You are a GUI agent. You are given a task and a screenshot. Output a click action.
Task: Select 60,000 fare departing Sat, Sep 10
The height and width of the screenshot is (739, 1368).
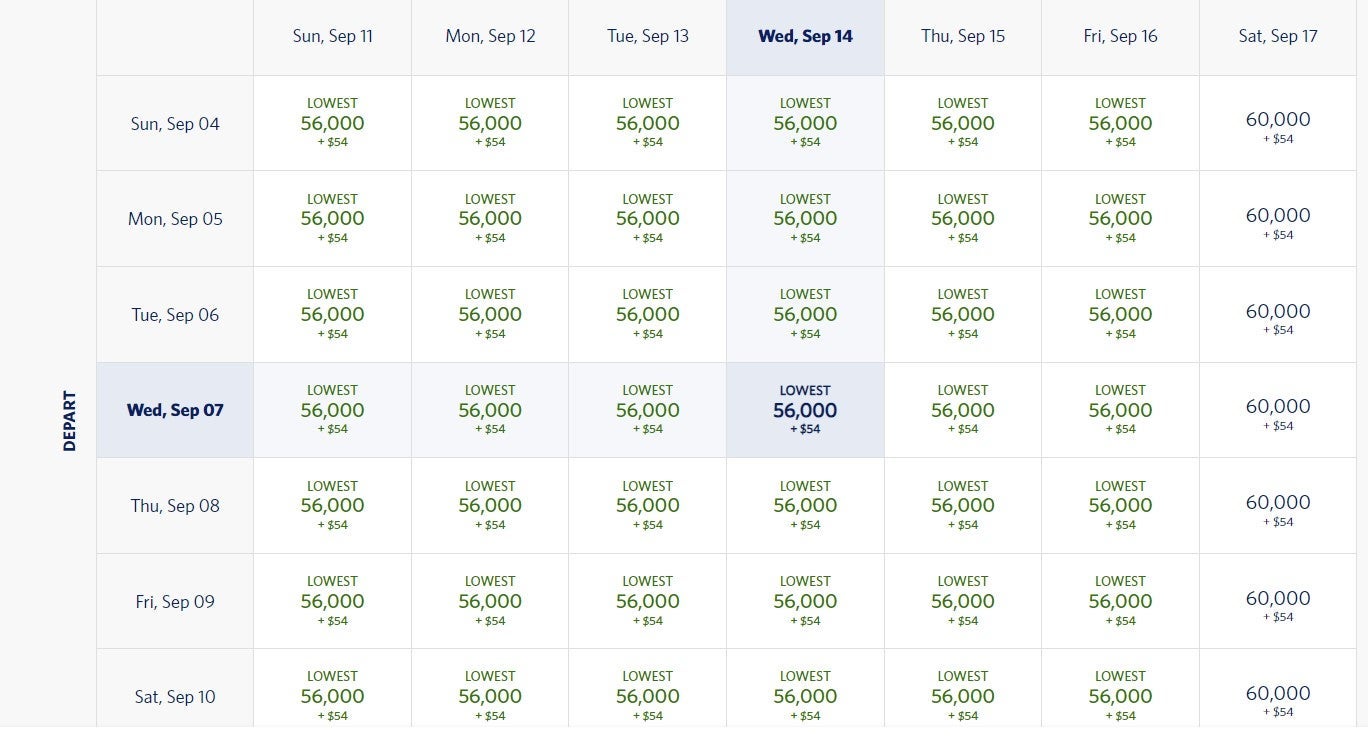tap(1278, 697)
